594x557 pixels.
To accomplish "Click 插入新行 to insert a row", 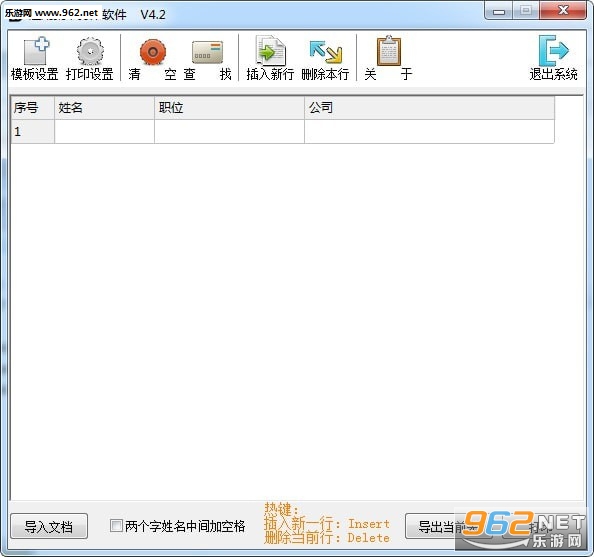I will coord(270,58).
